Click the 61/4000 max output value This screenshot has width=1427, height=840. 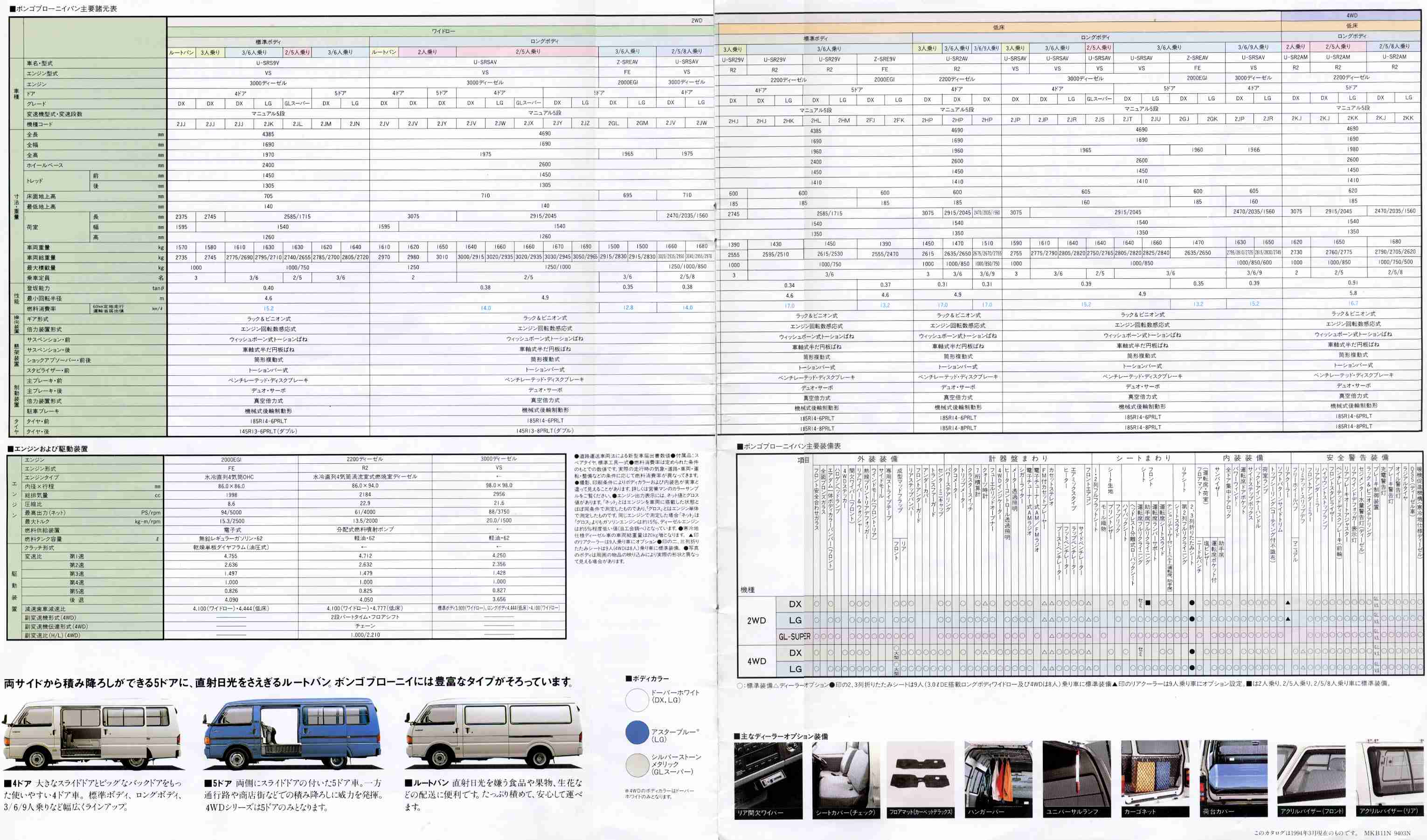coord(365,512)
